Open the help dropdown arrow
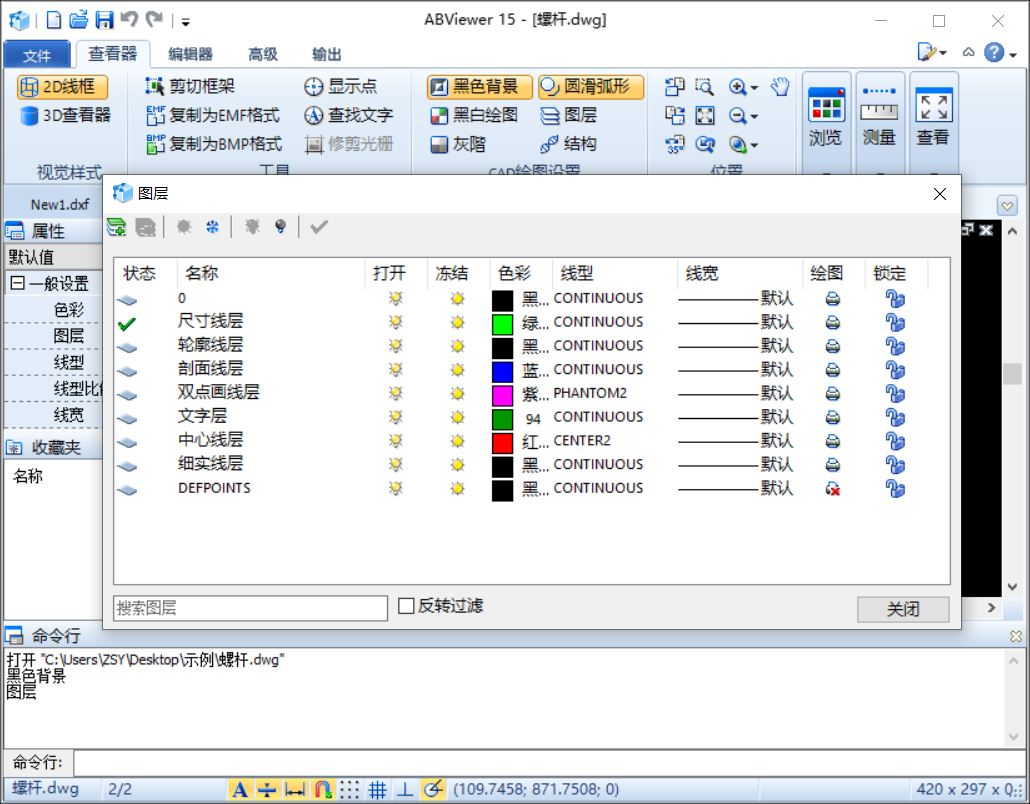This screenshot has width=1030, height=804. (1014, 54)
